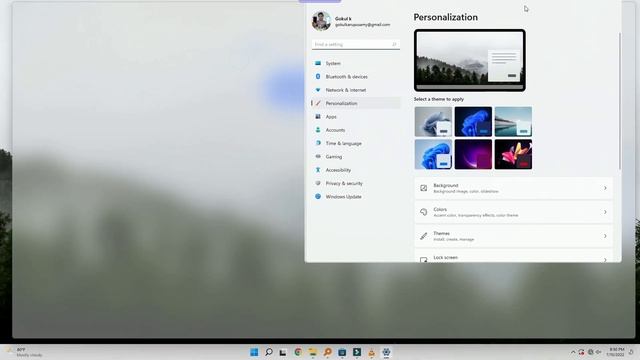Click the Personalization page heading
Screen dimensions: 640x360
[445, 17]
